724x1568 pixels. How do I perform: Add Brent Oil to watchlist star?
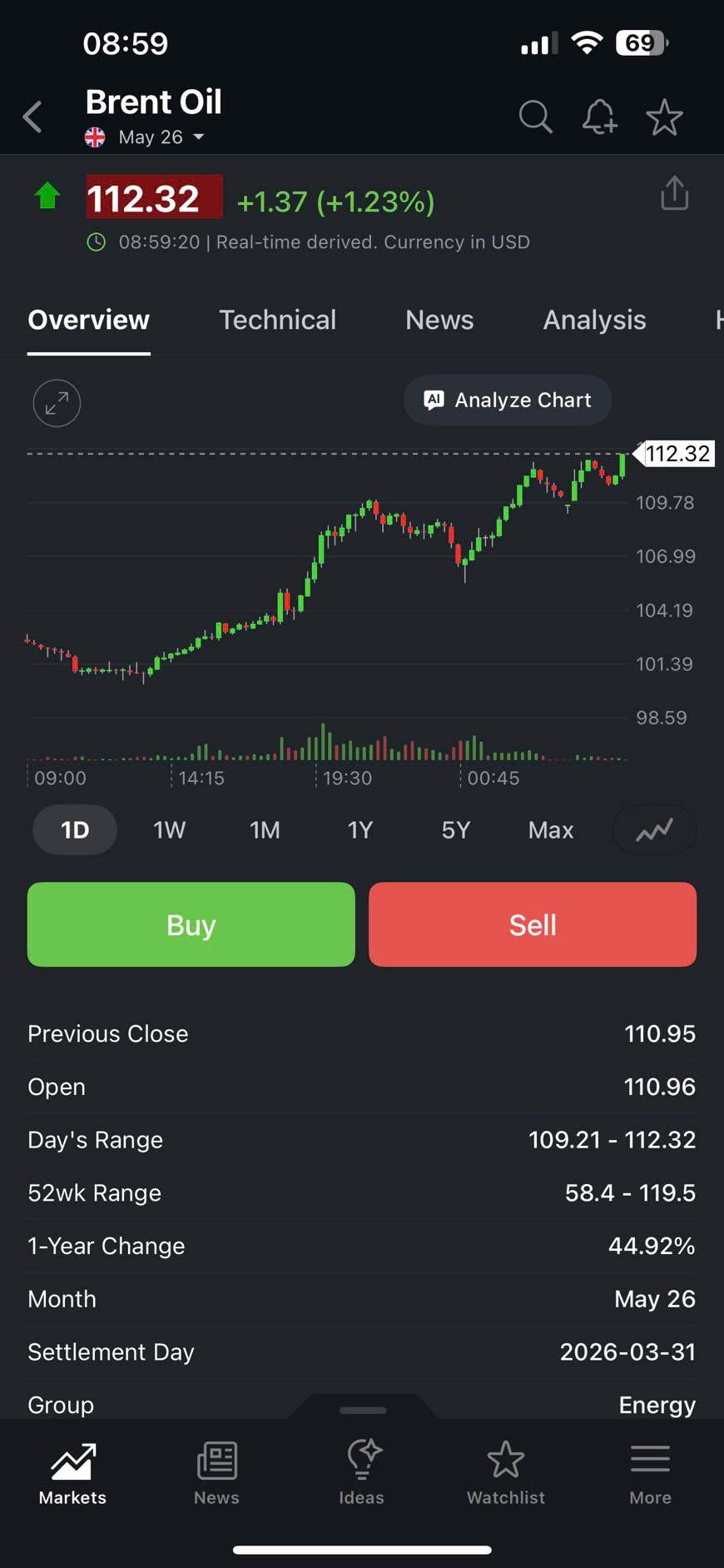point(664,117)
